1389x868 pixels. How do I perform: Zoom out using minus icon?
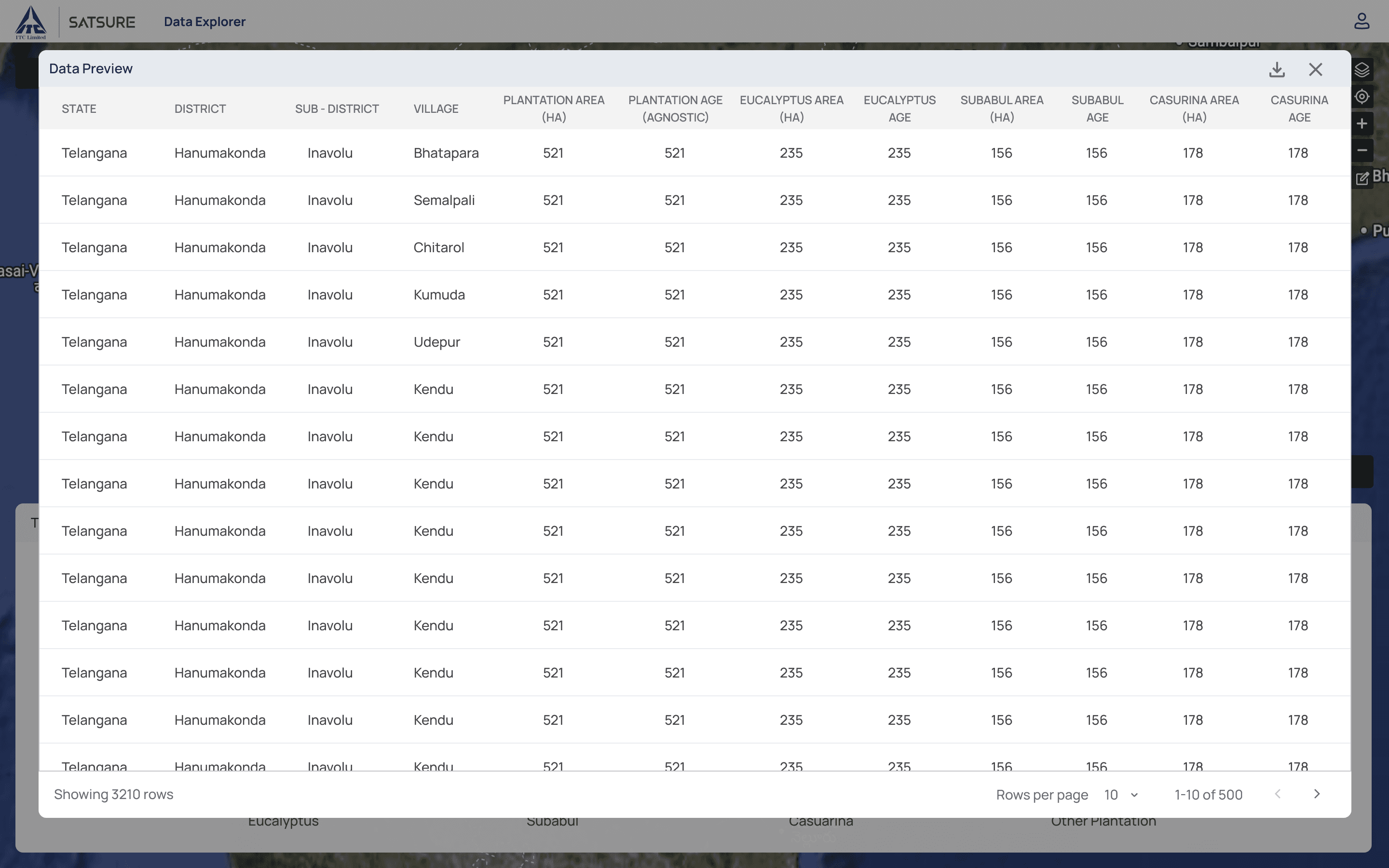point(1362,150)
